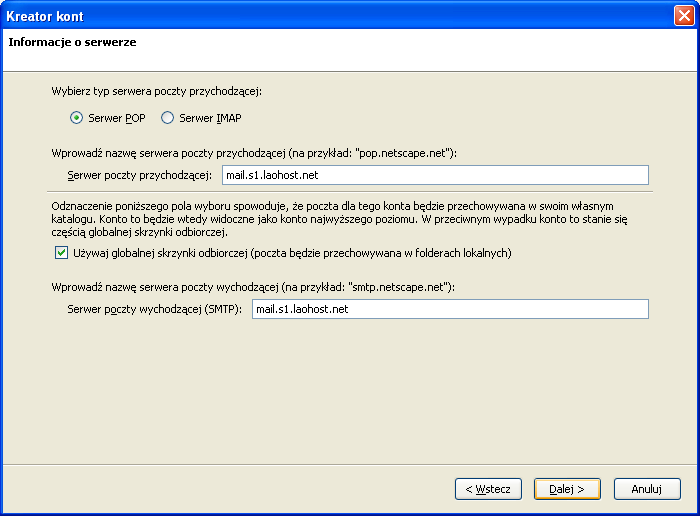Click the 'Informacje o serwerze' heading
This screenshot has height=516, width=700.
pos(72,42)
